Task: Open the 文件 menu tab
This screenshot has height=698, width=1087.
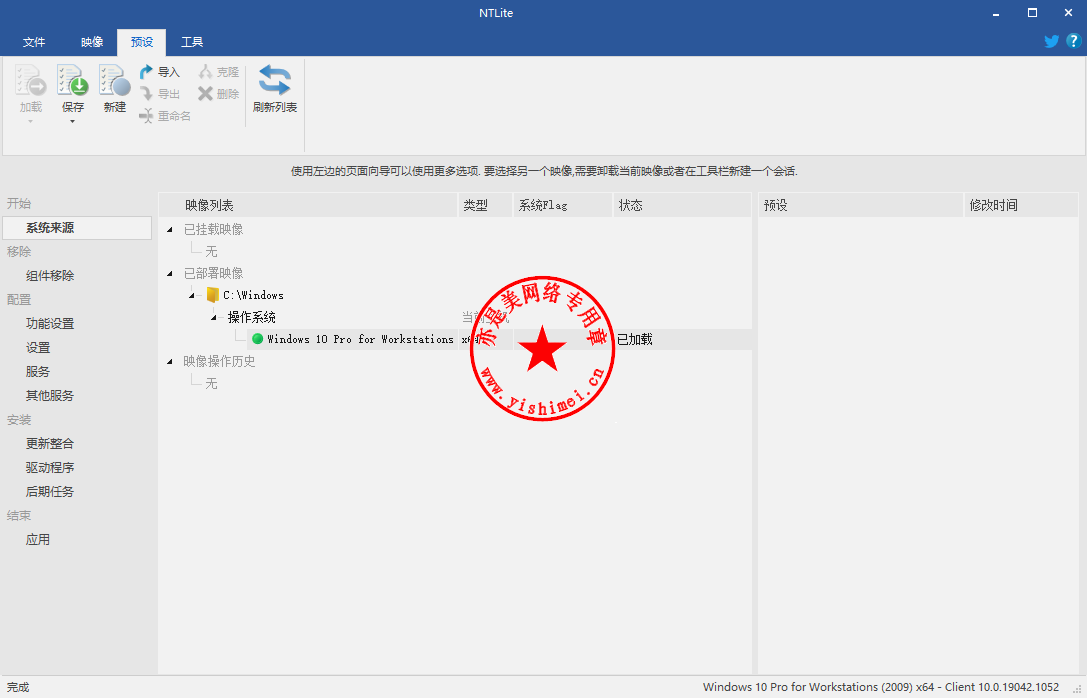Action: tap(34, 42)
